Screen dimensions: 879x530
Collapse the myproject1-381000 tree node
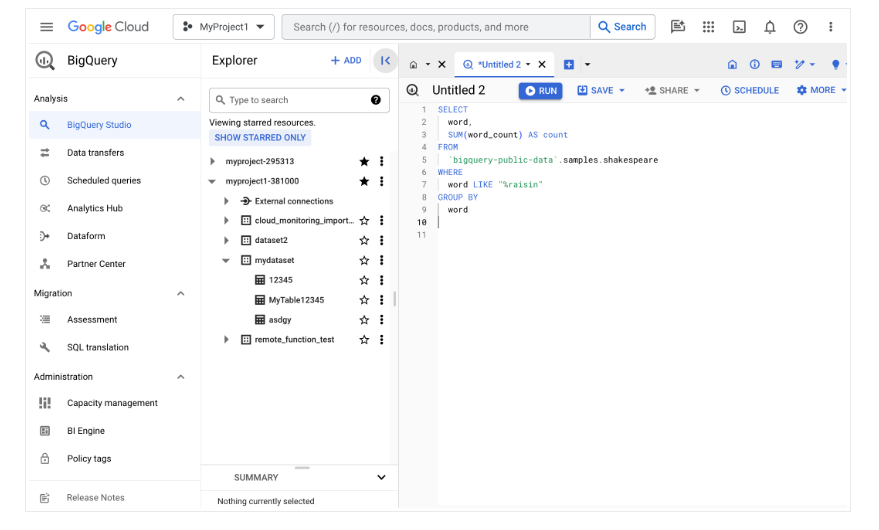pos(212,181)
